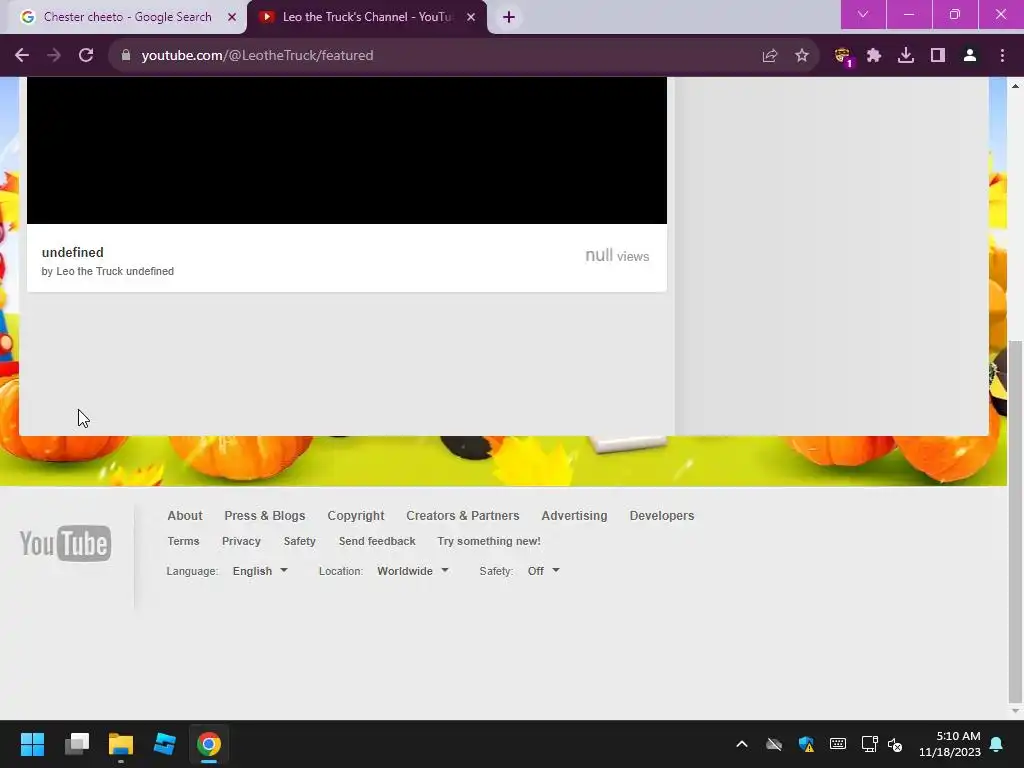Open the Terms footer link
Image resolution: width=1024 pixels, height=768 pixels.
click(183, 541)
